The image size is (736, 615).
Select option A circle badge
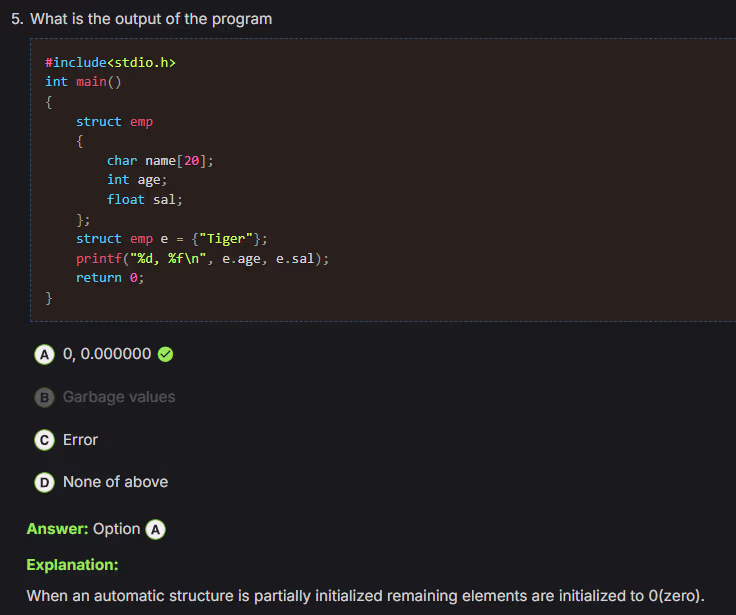coord(44,354)
